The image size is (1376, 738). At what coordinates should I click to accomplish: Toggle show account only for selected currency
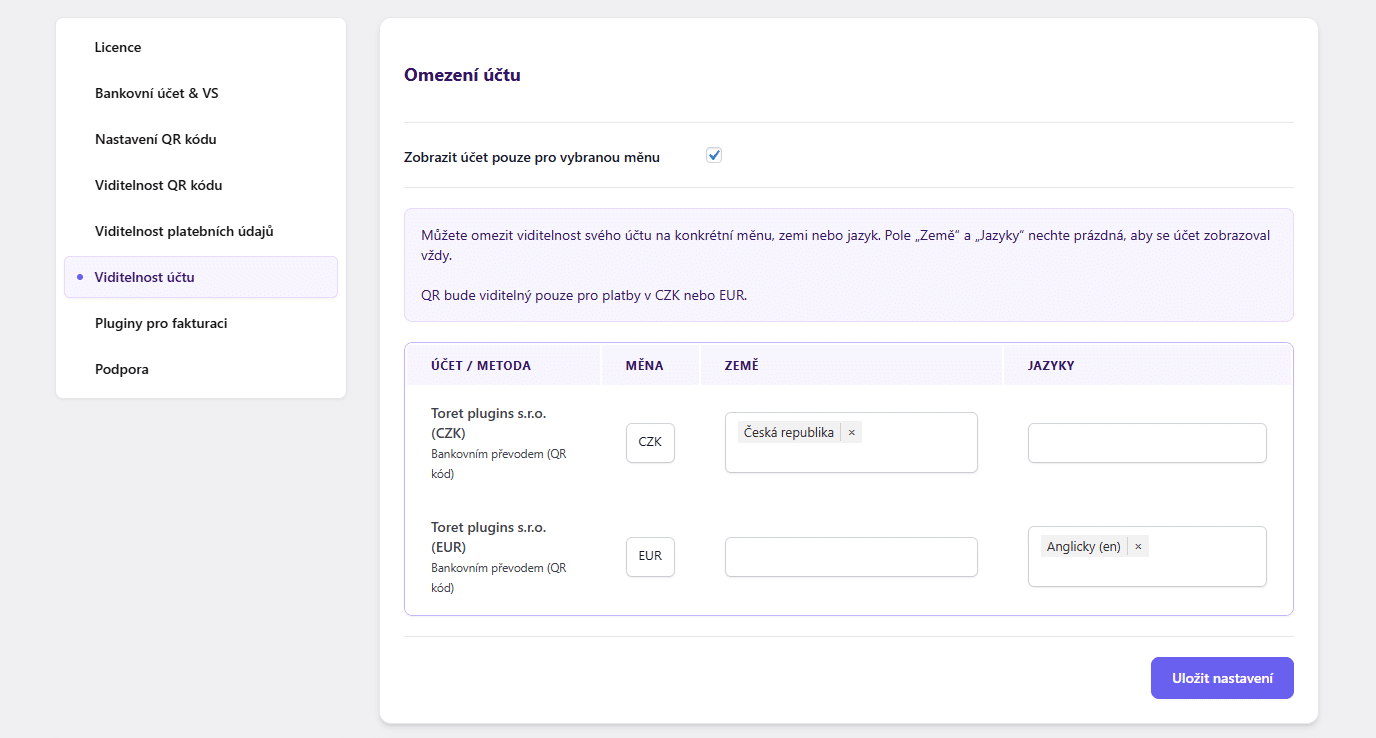(x=714, y=155)
